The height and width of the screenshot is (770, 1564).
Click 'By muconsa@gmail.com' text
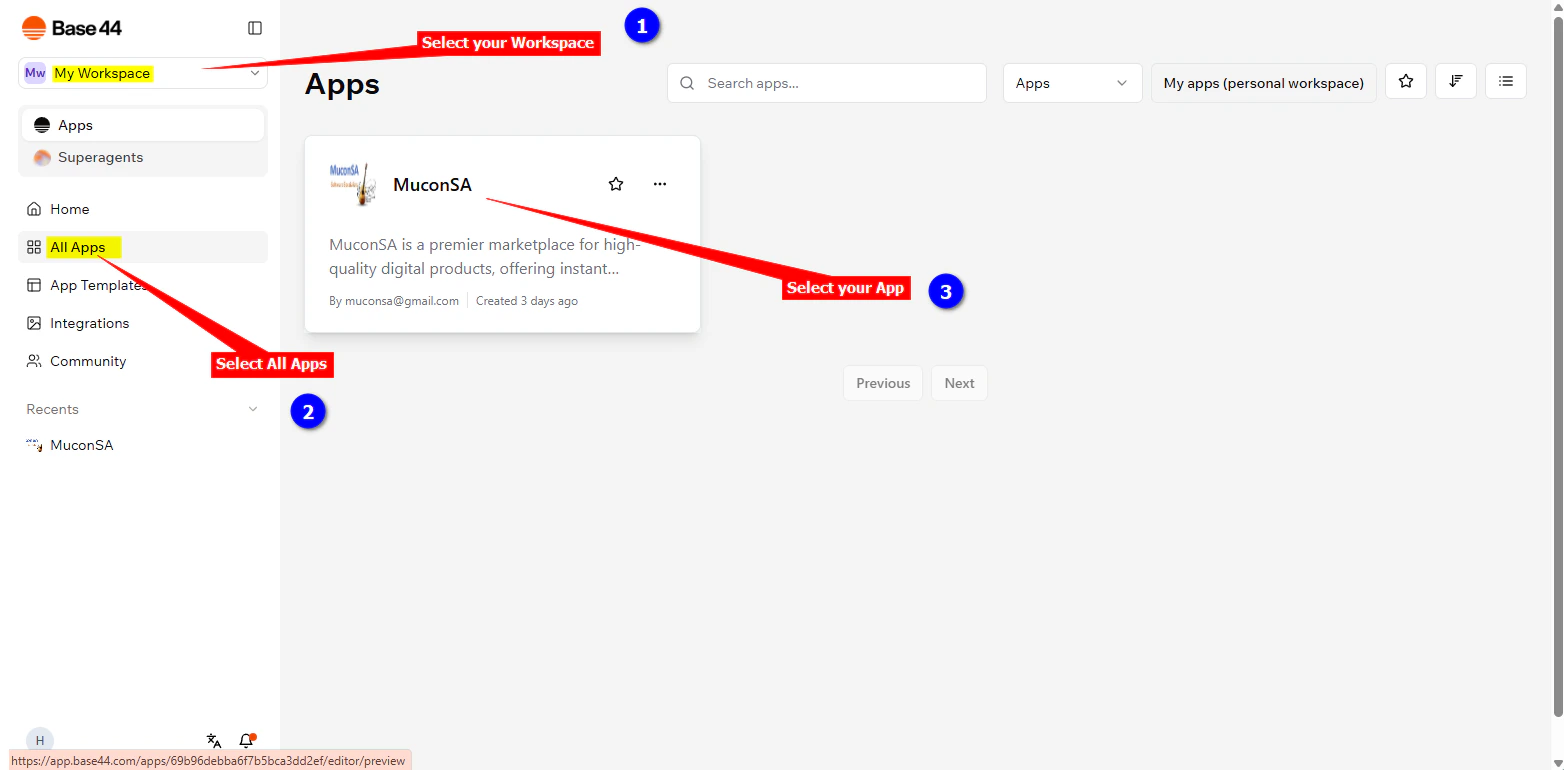pyautogui.click(x=394, y=301)
